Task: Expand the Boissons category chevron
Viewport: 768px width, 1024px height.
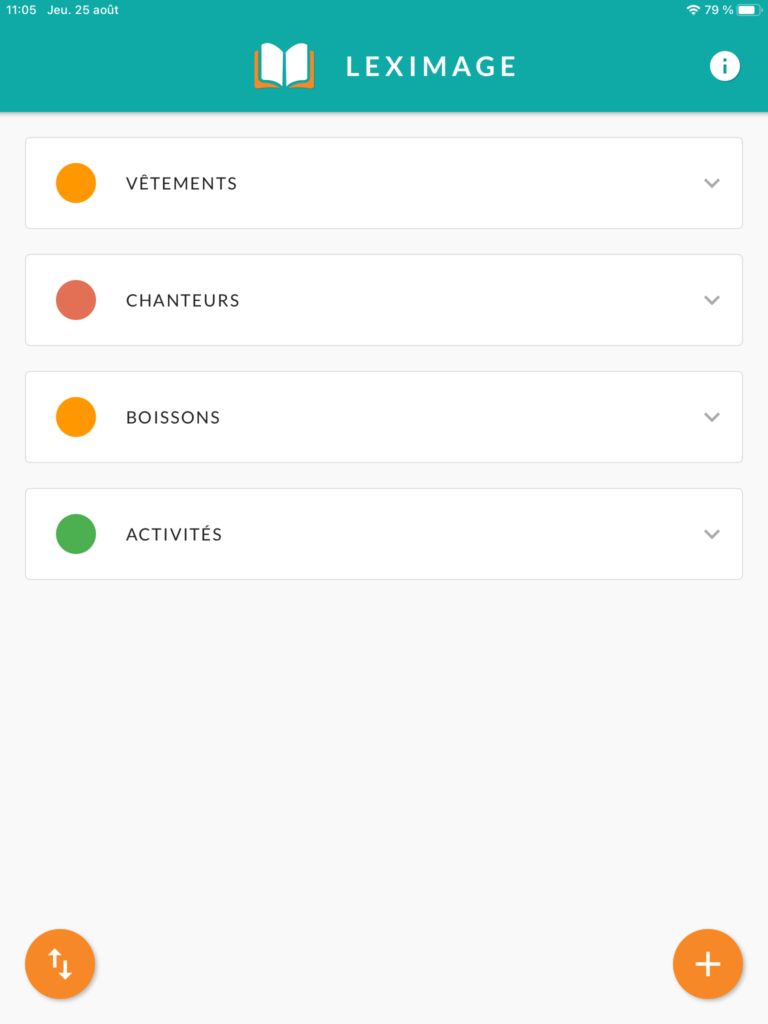Action: [x=712, y=417]
